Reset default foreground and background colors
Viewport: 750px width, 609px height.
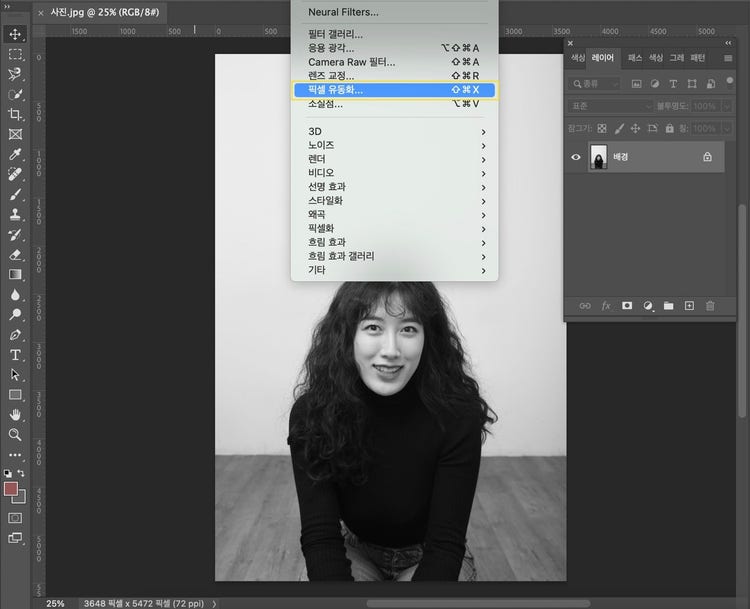tap(8, 474)
